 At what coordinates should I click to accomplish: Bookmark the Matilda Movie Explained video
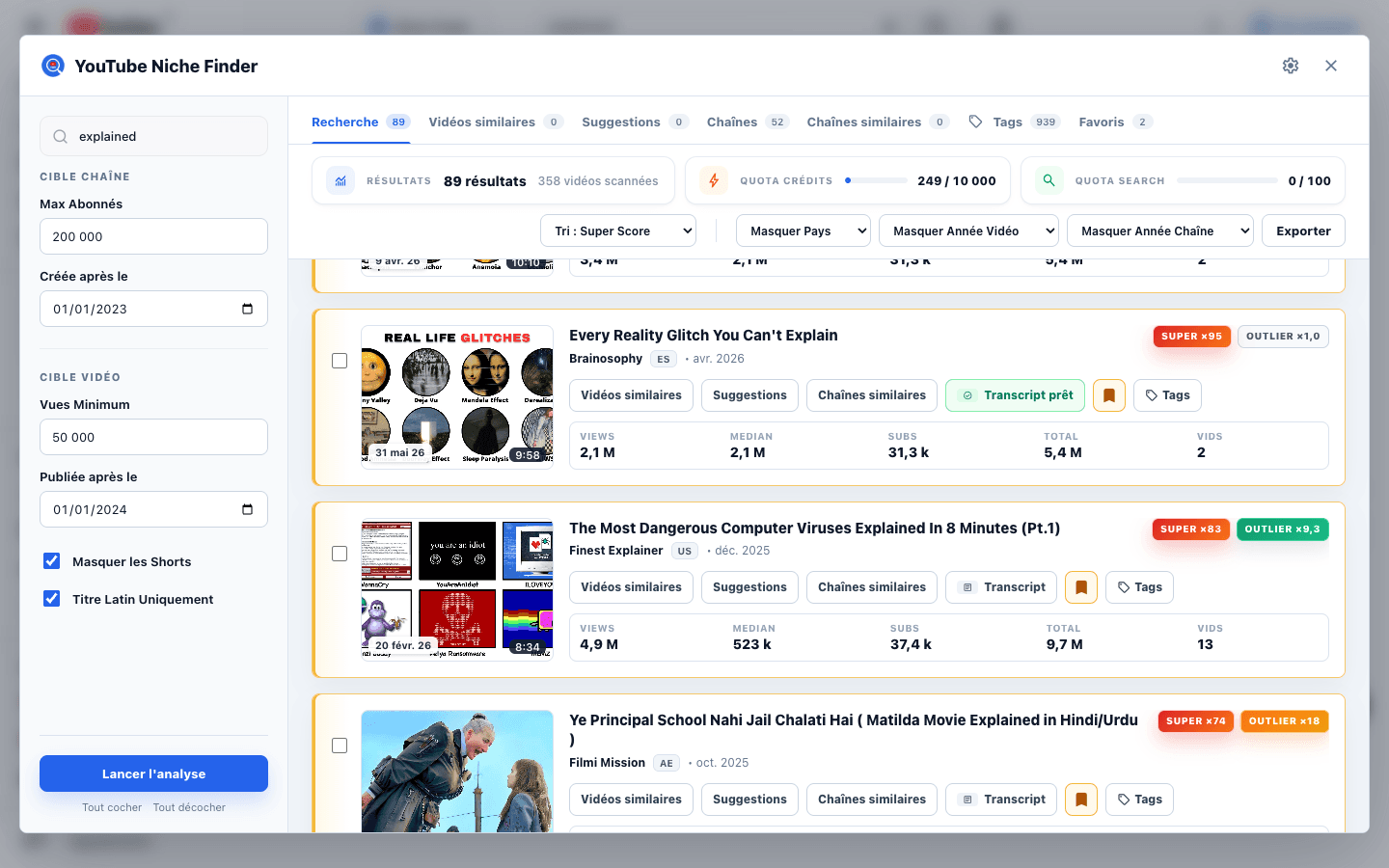click(1081, 800)
